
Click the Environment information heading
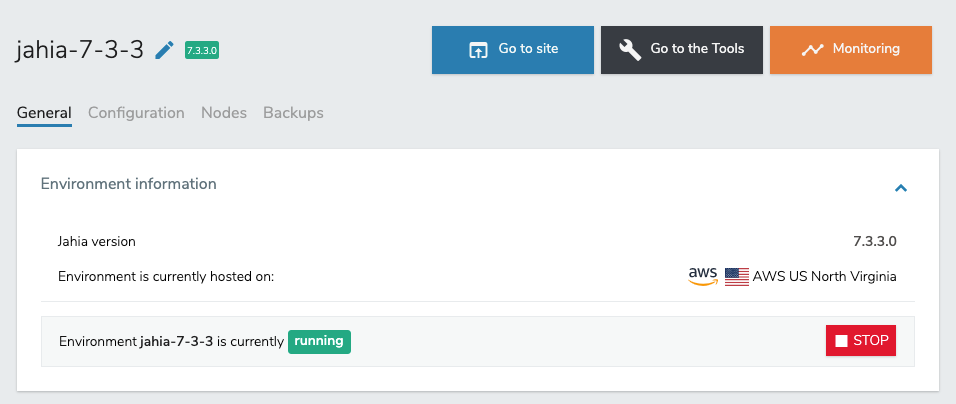[x=128, y=184]
